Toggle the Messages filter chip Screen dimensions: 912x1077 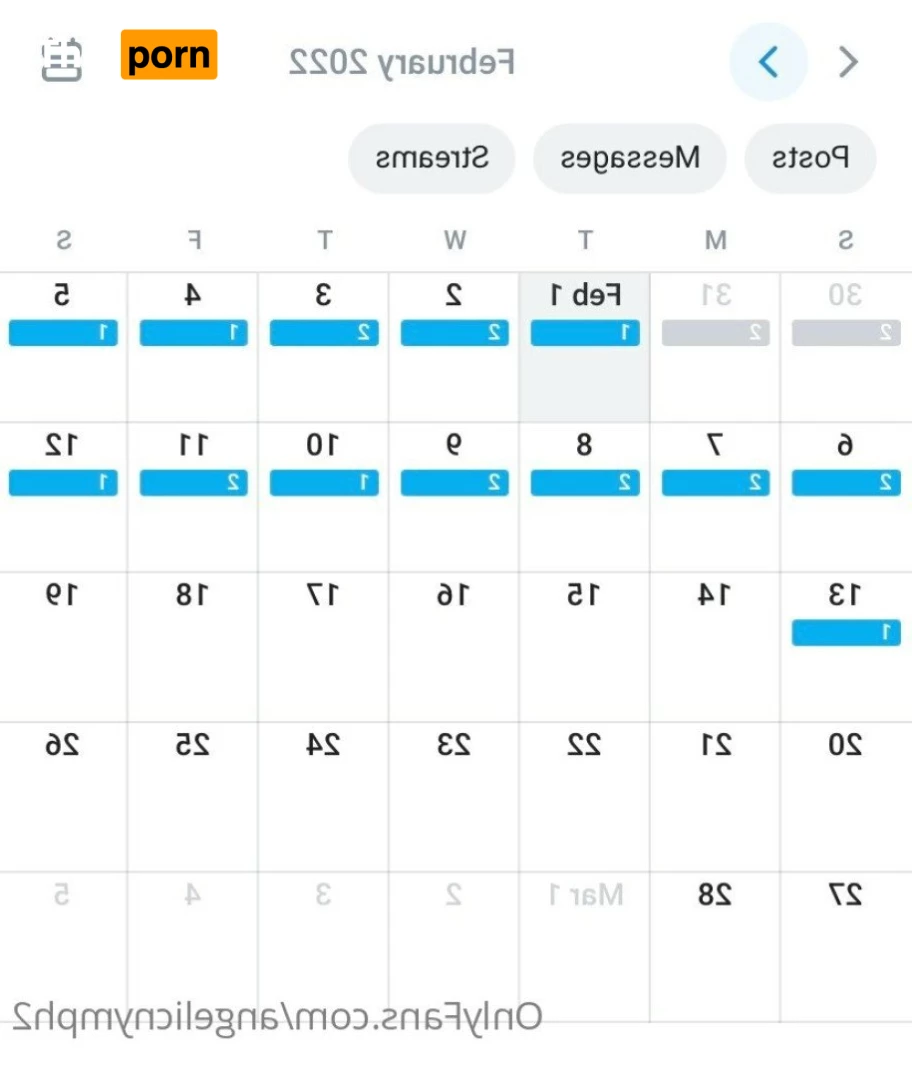click(x=629, y=158)
